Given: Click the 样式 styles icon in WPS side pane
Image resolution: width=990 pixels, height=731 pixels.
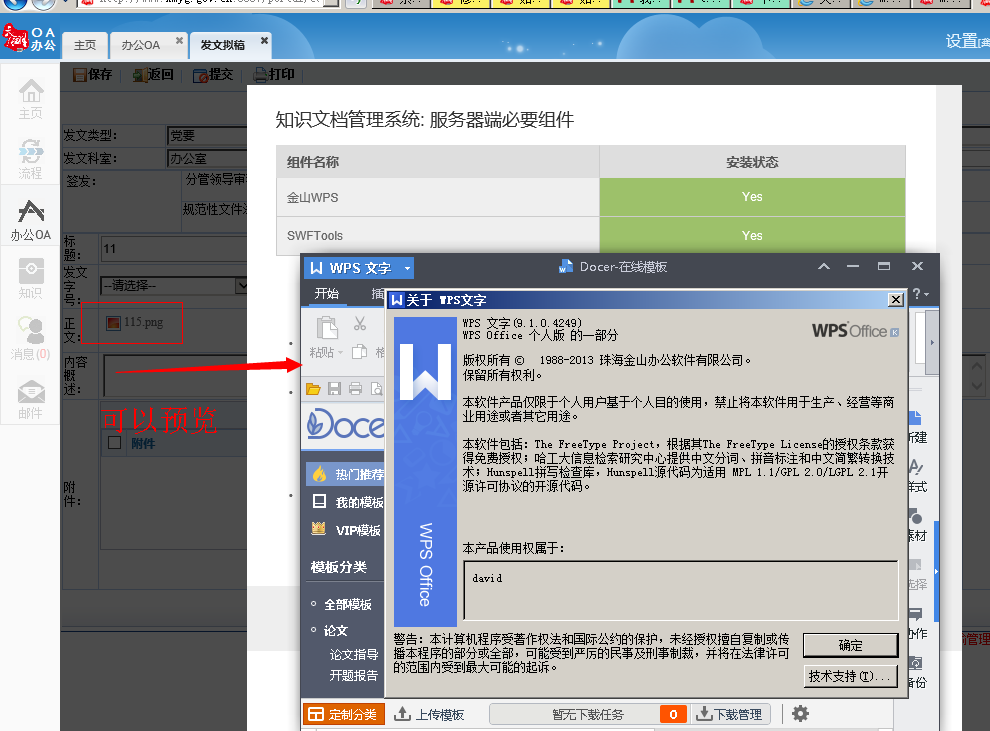Looking at the screenshot, I should point(915,467).
